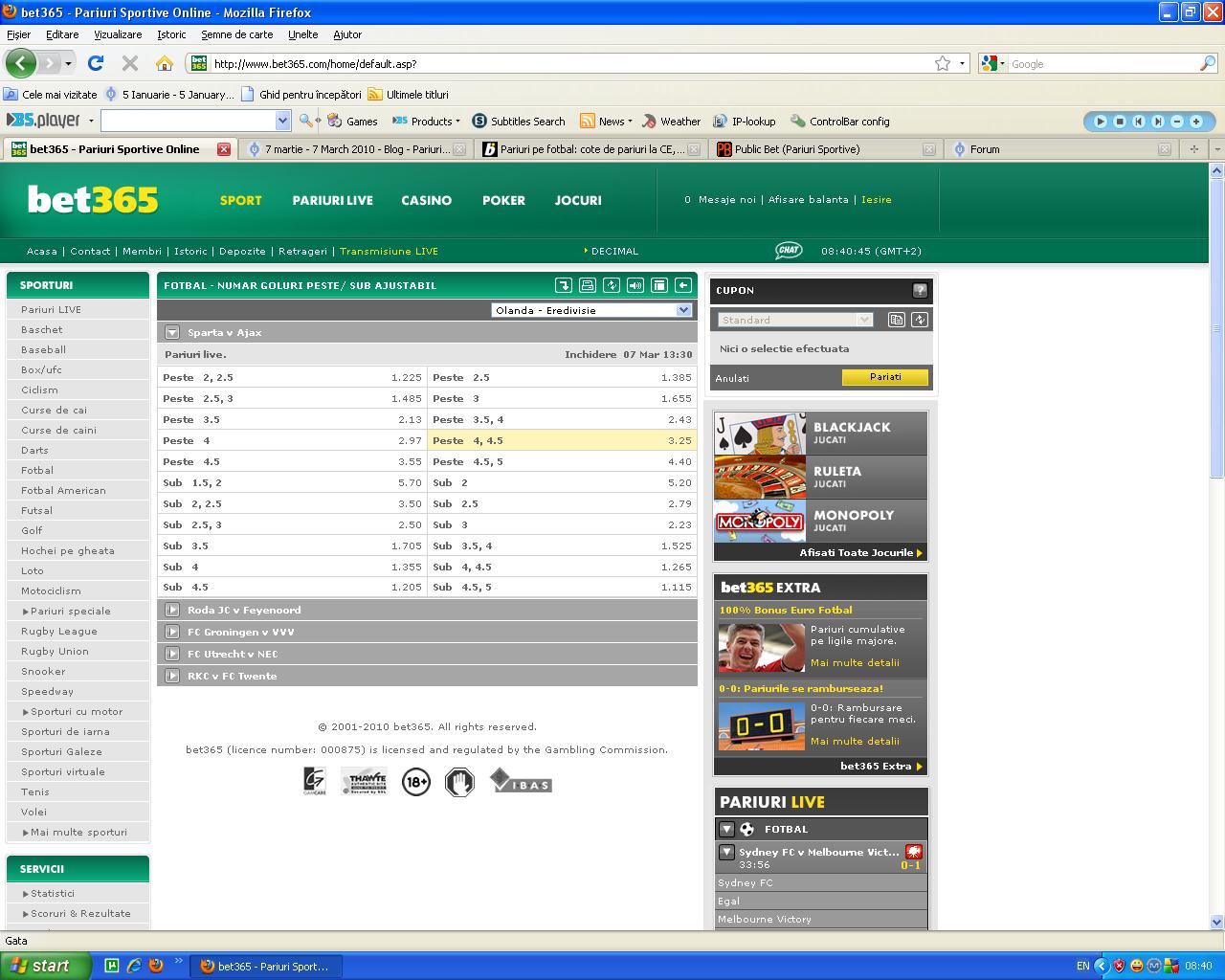The width and height of the screenshot is (1225, 980).
Task: Go to the Firefox home page icon
Action: click(165, 63)
